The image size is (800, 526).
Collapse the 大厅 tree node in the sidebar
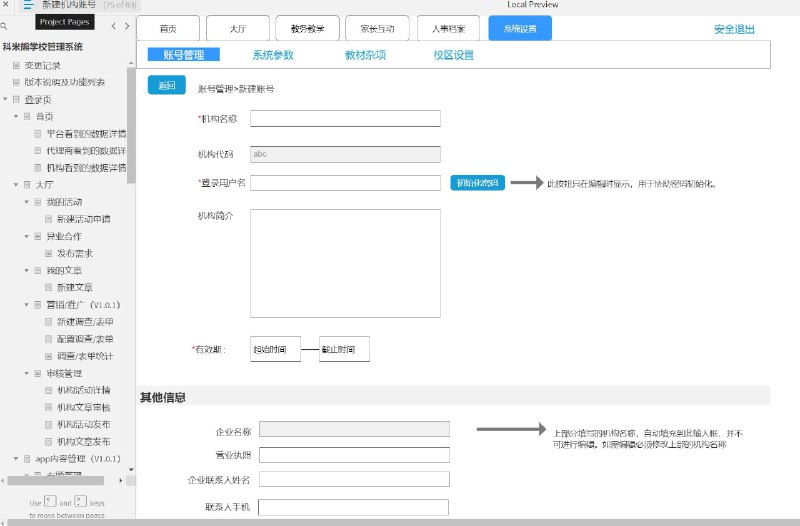pos(16,185)
